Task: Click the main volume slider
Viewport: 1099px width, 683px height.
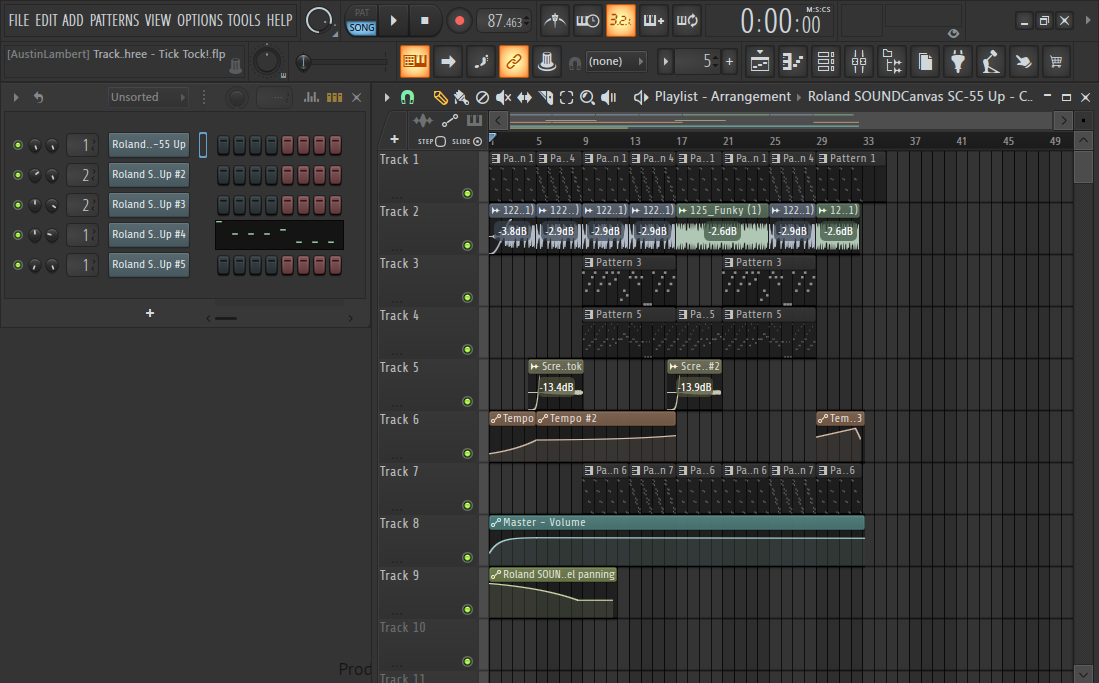Action: (x=341, y=62)
